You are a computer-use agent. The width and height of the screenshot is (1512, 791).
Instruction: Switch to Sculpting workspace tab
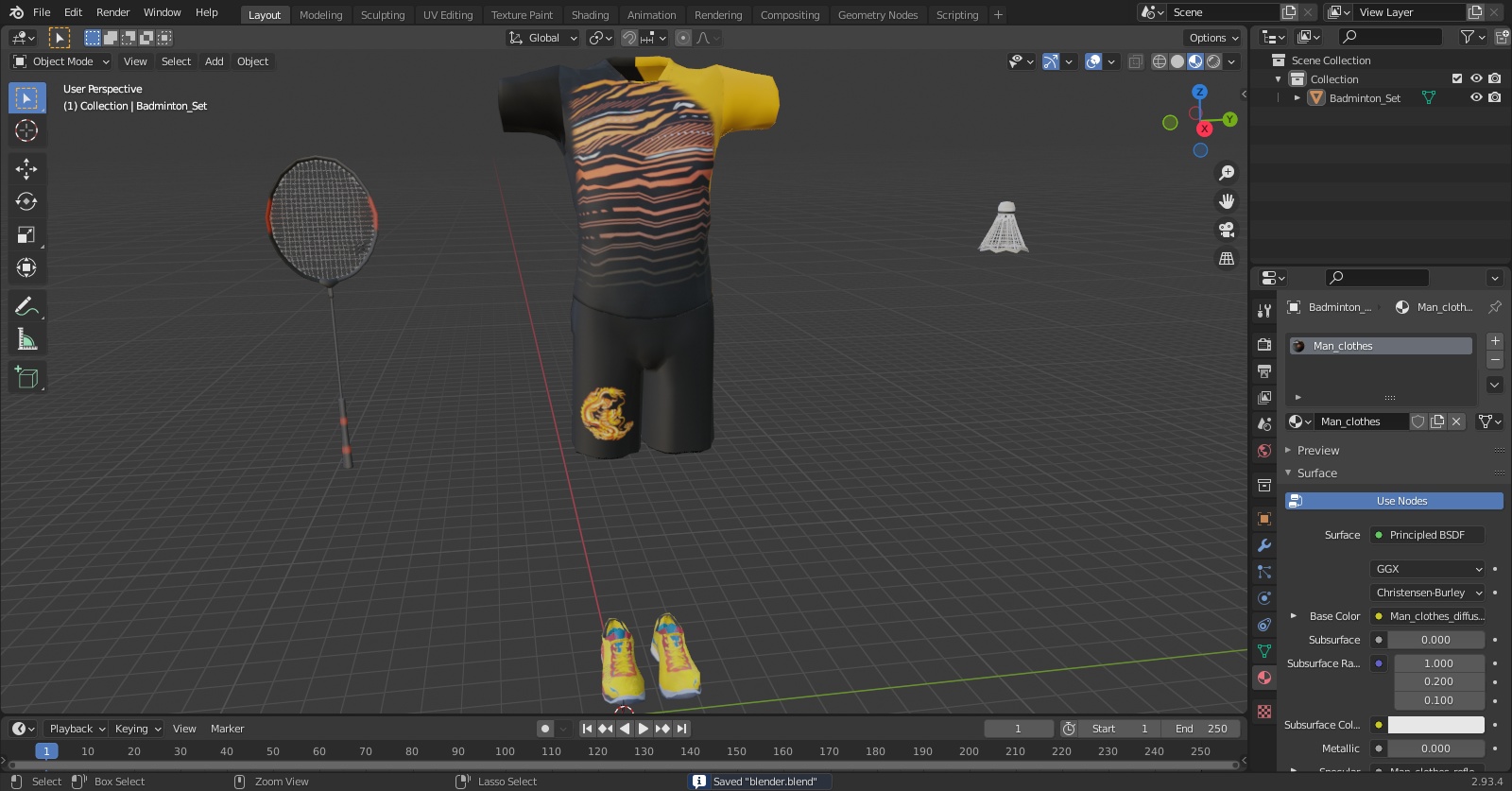383,15
